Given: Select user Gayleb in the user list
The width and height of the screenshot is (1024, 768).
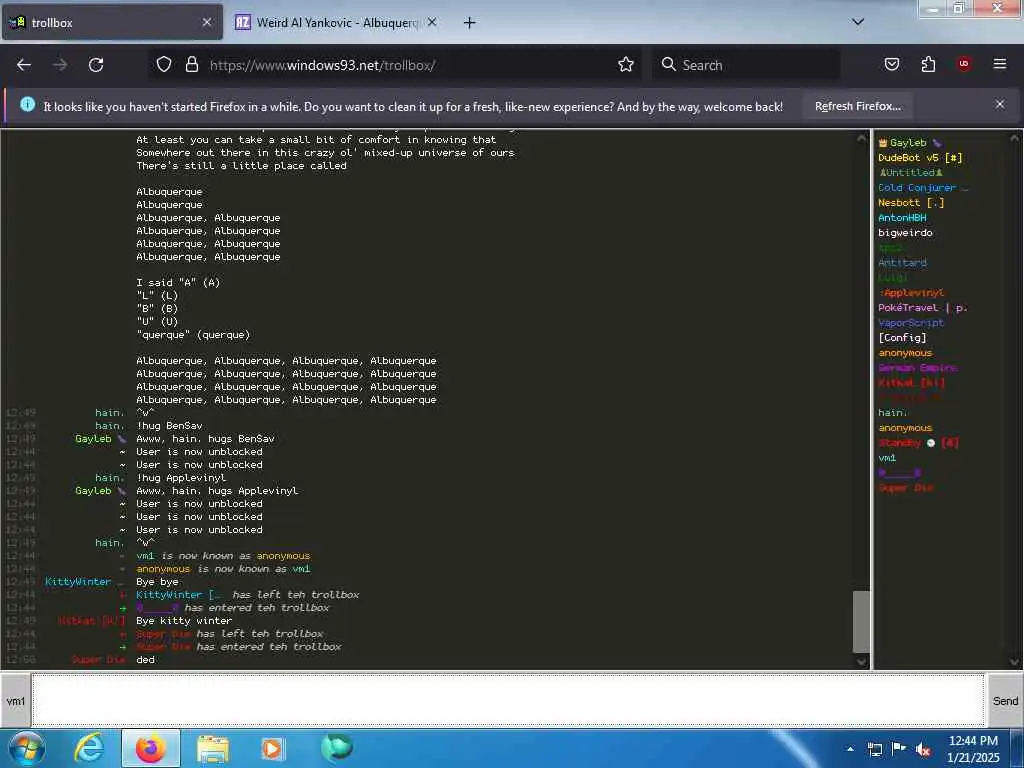Looking at the screenshot, I should 909,142.
